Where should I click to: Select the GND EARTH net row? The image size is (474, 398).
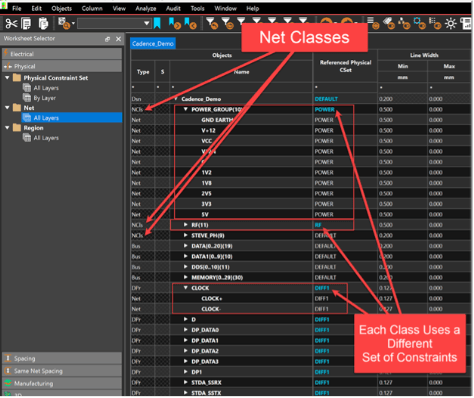[x=217, y=120]
